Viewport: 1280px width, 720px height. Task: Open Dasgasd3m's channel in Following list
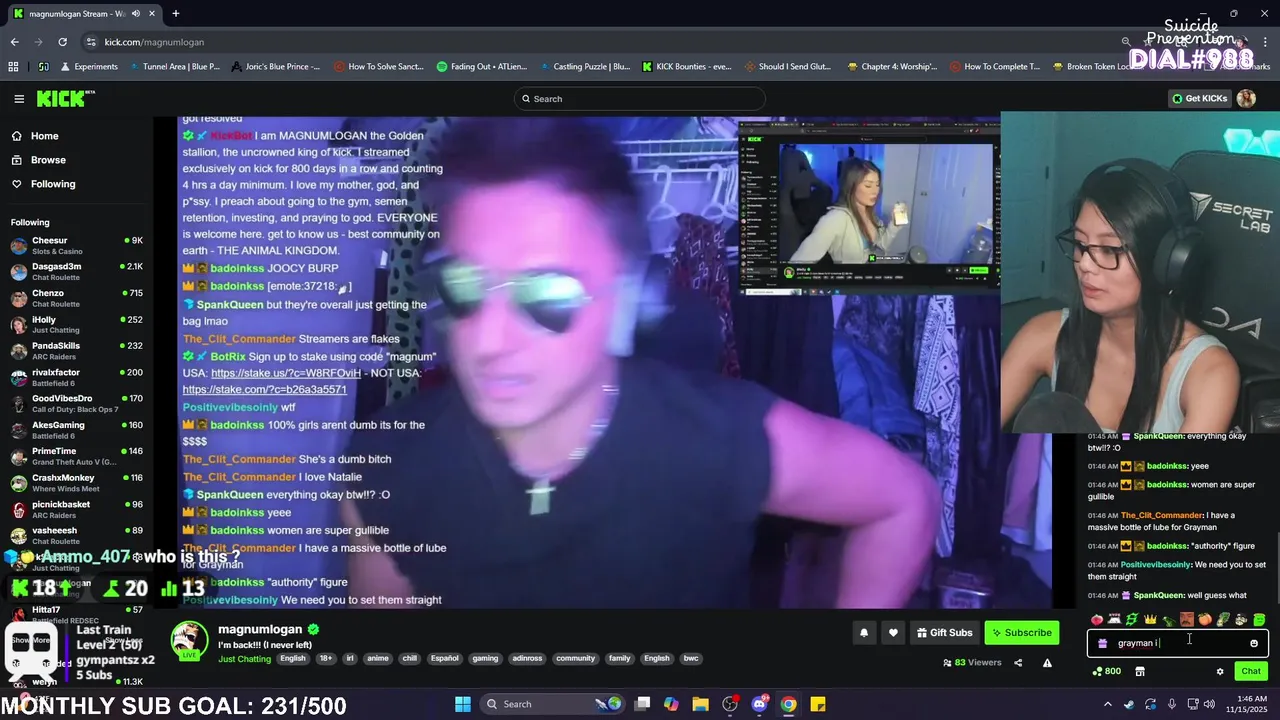76,272
